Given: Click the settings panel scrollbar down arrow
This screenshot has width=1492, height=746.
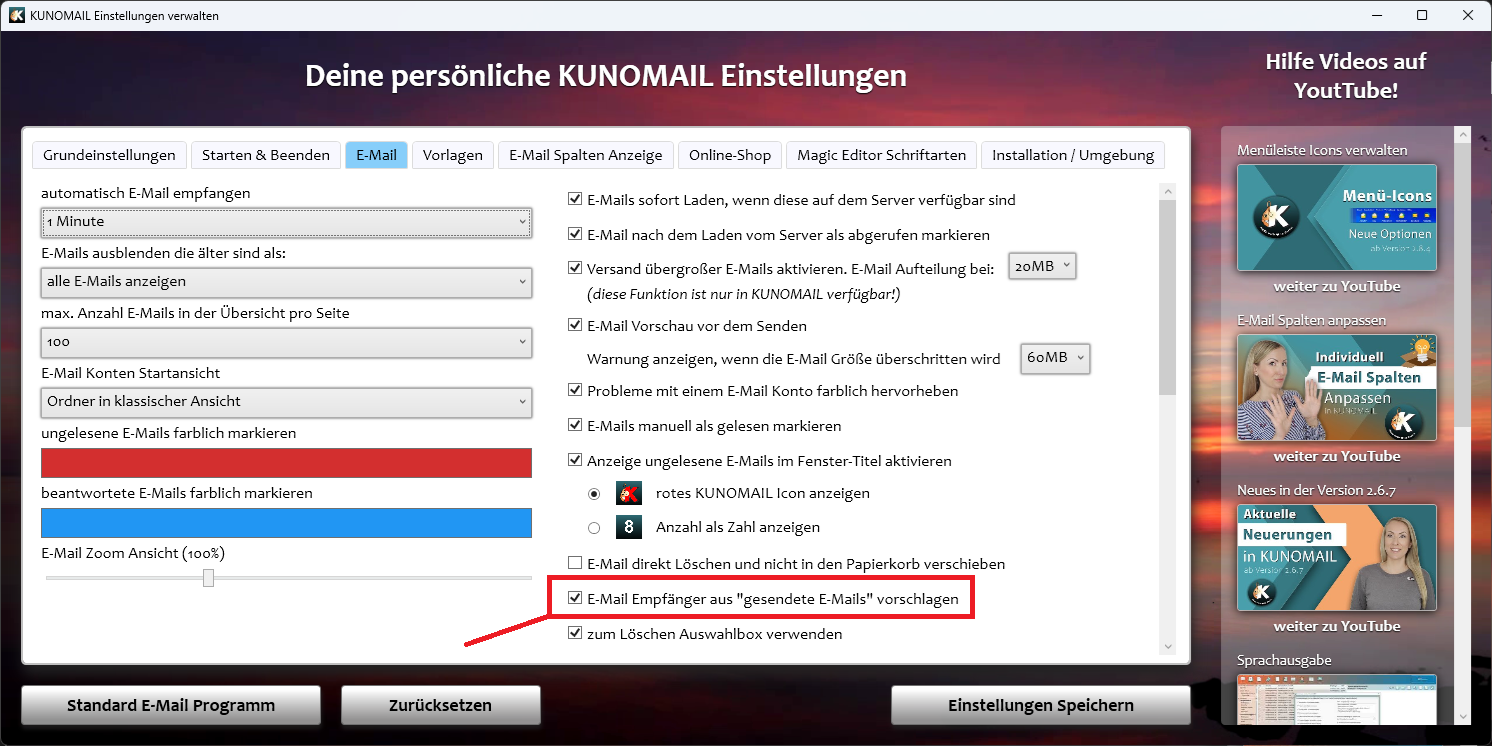Looking at the screenshot, I should (1167, 646).
